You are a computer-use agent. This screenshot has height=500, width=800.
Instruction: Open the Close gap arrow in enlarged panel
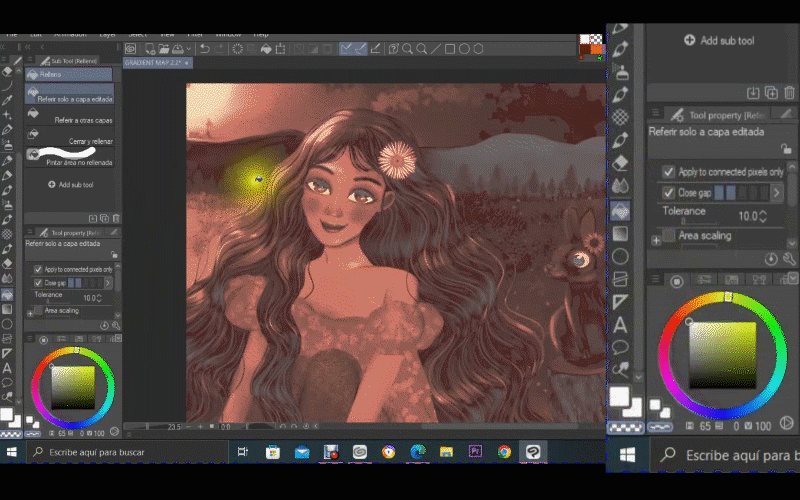[x=779, y=192]
